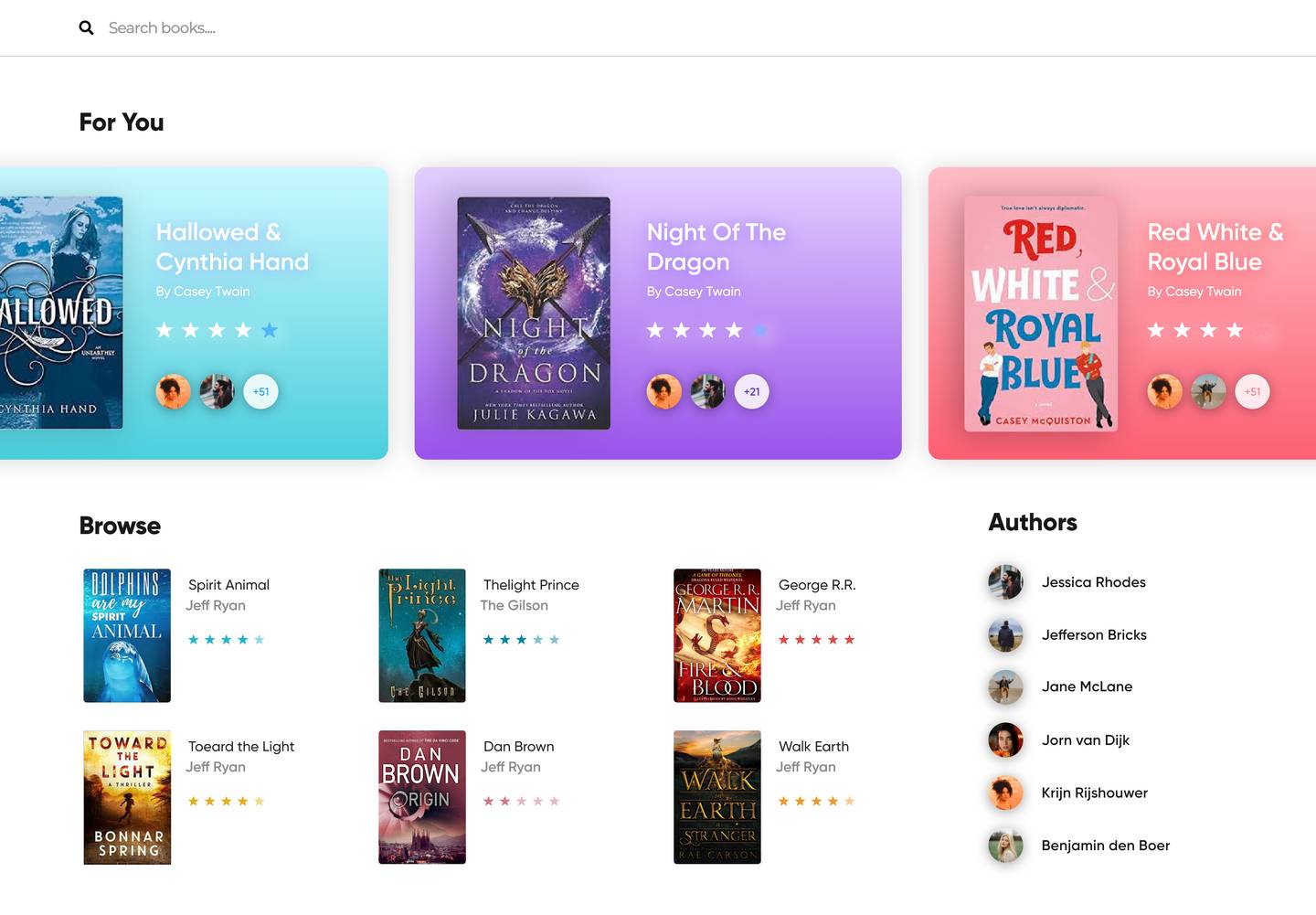Click second star under Dan Brown
The height and width of the screenshot is (915, 1316).
click(504, 802)
